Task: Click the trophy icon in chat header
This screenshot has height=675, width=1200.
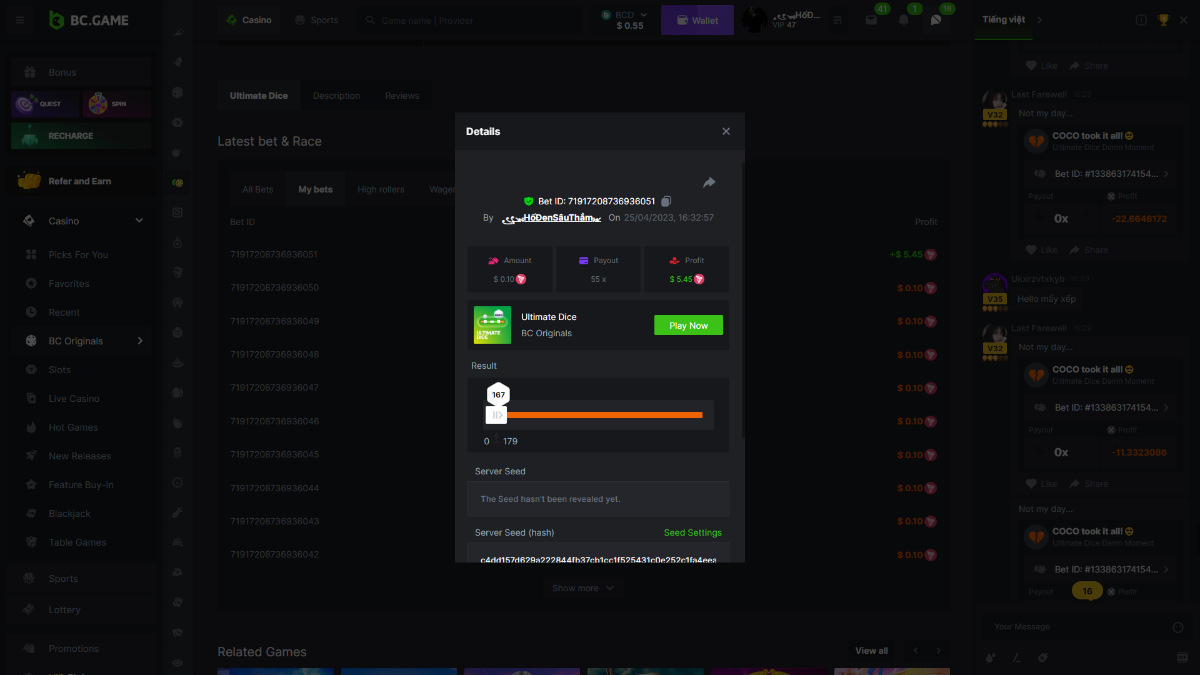Action: click(x=1163, y=20)
